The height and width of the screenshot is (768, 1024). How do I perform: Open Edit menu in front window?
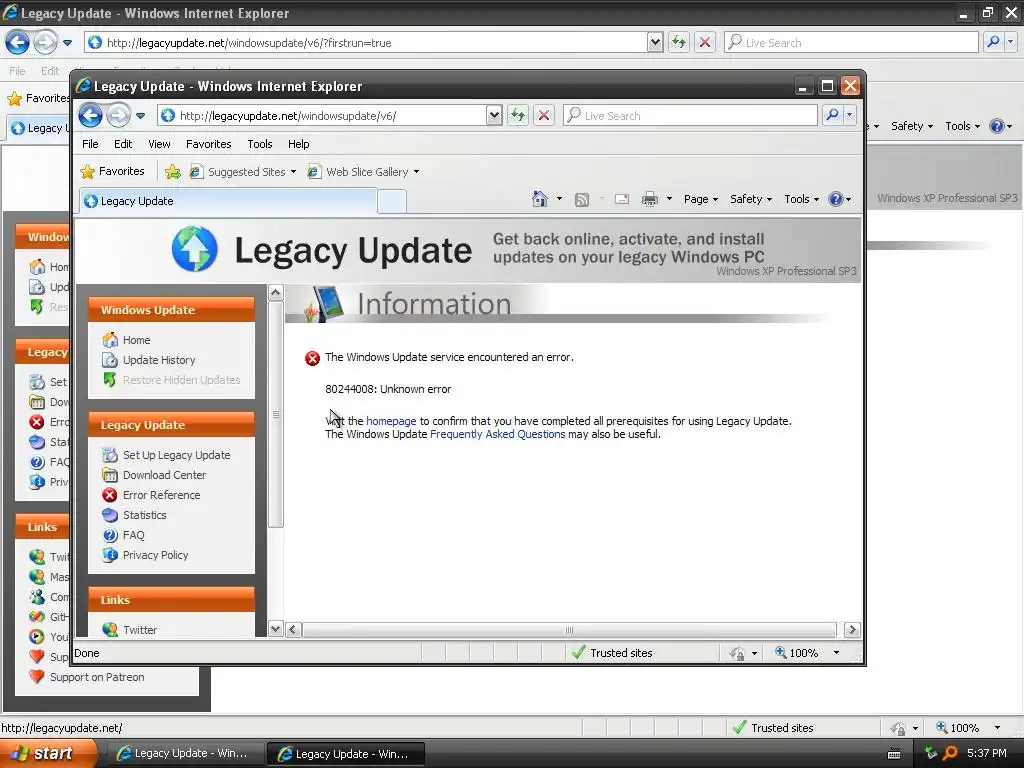[x=123, y=144]
